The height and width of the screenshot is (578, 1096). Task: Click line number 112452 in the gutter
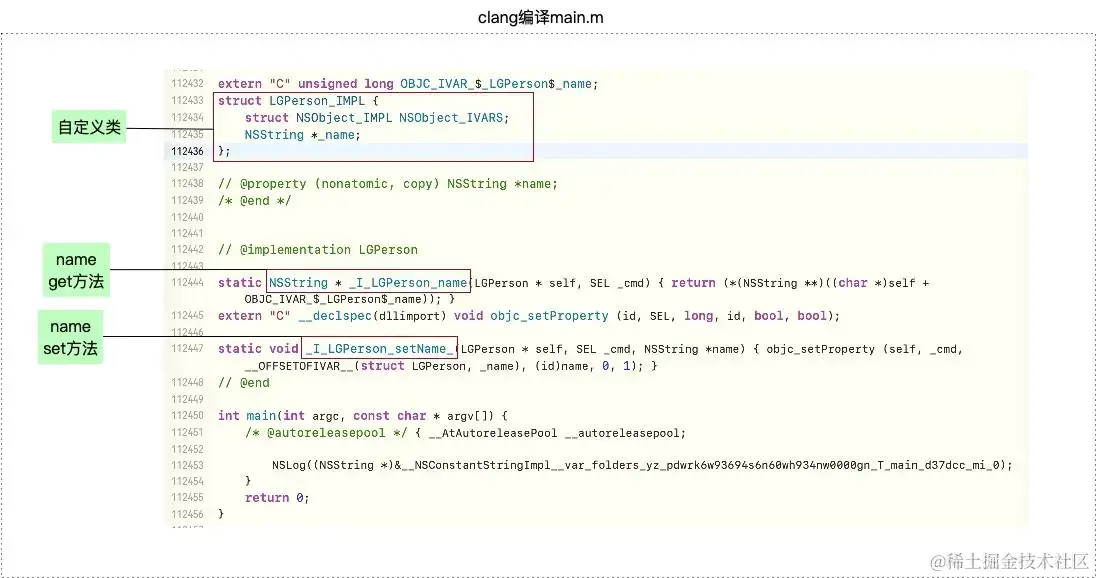click(x=187, y=449)
